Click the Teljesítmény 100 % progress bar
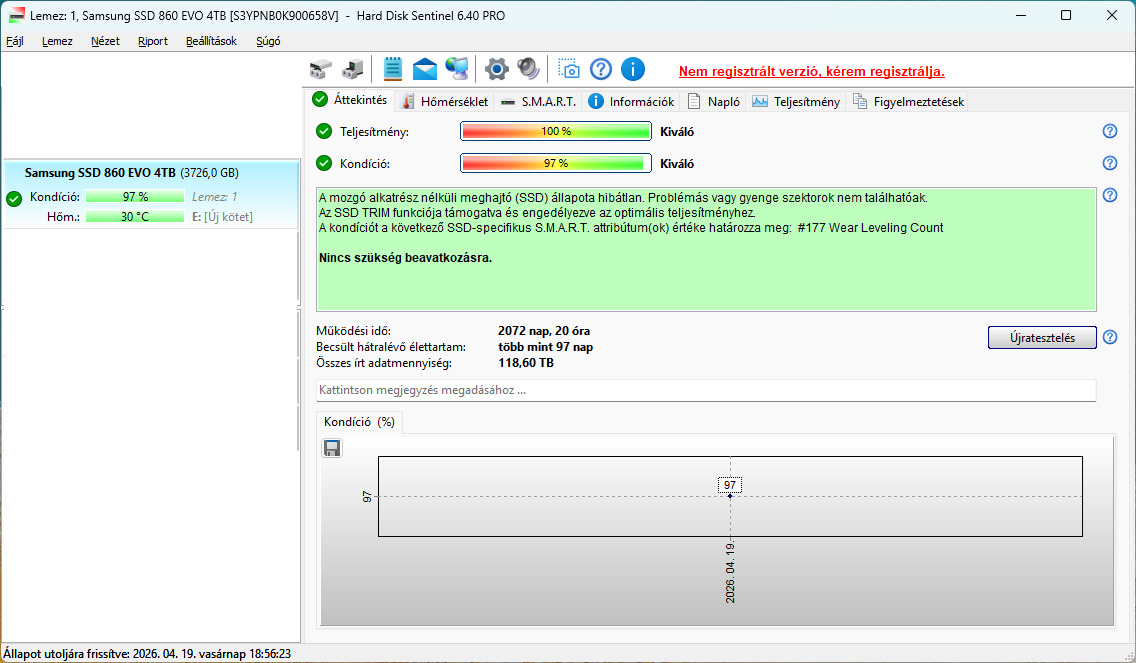 point(556,131)
